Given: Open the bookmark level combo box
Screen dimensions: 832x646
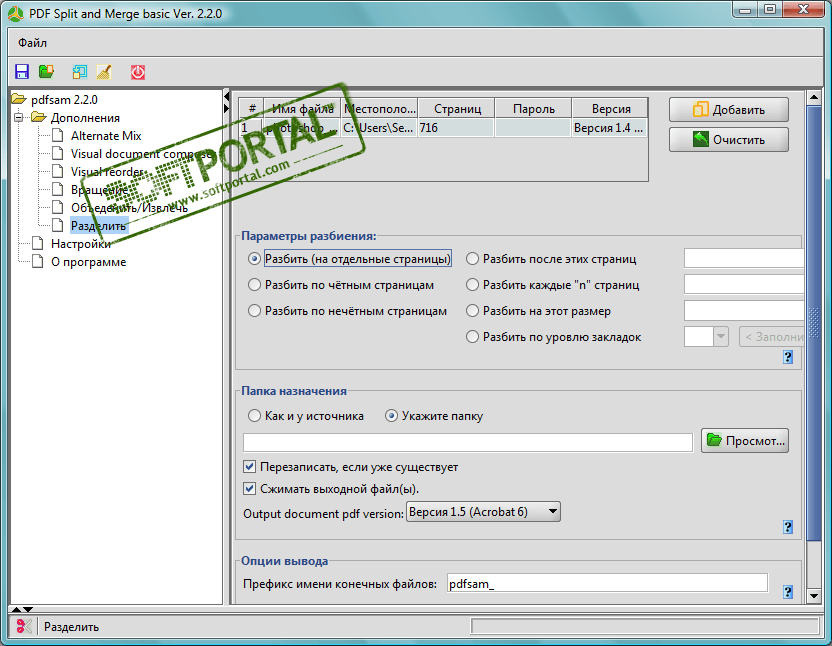Looking at the screenshot, I should 706,337.
